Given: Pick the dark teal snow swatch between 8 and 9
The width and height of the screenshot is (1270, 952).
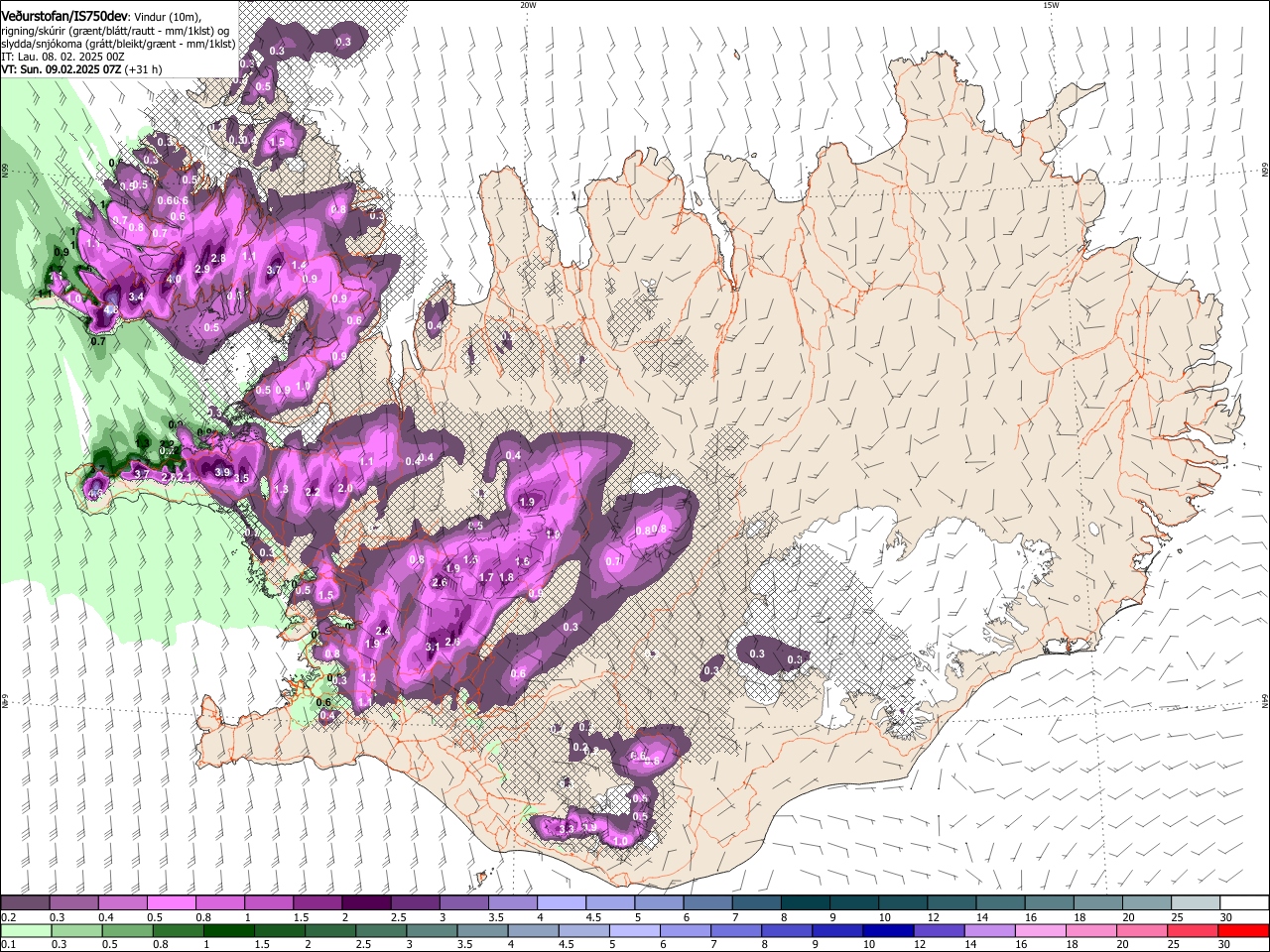Looking at the screenshot, I should [x=804, y=903].
